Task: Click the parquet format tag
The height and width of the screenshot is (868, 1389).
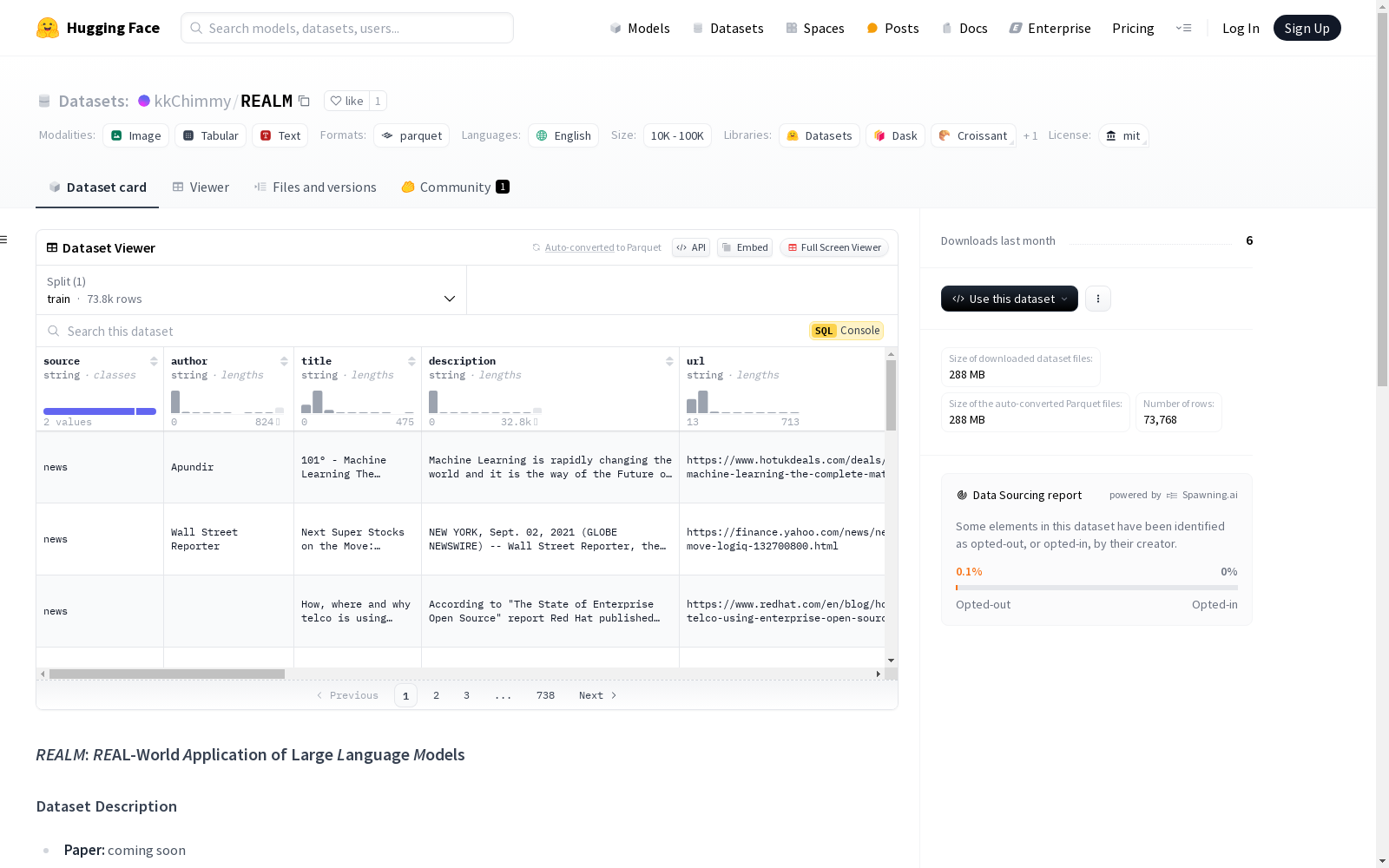Action: 411,135
